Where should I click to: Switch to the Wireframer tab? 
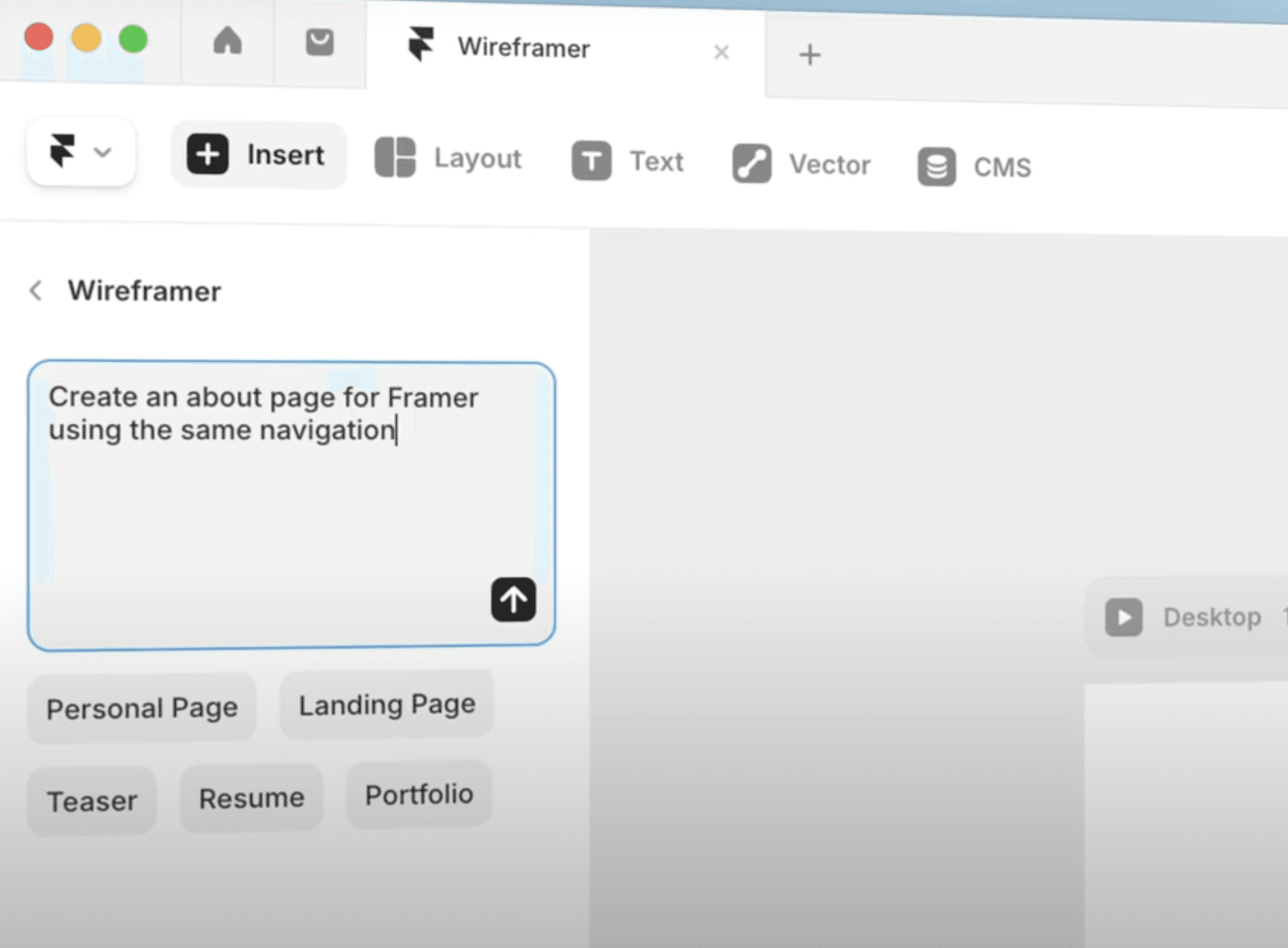[565, 48]
